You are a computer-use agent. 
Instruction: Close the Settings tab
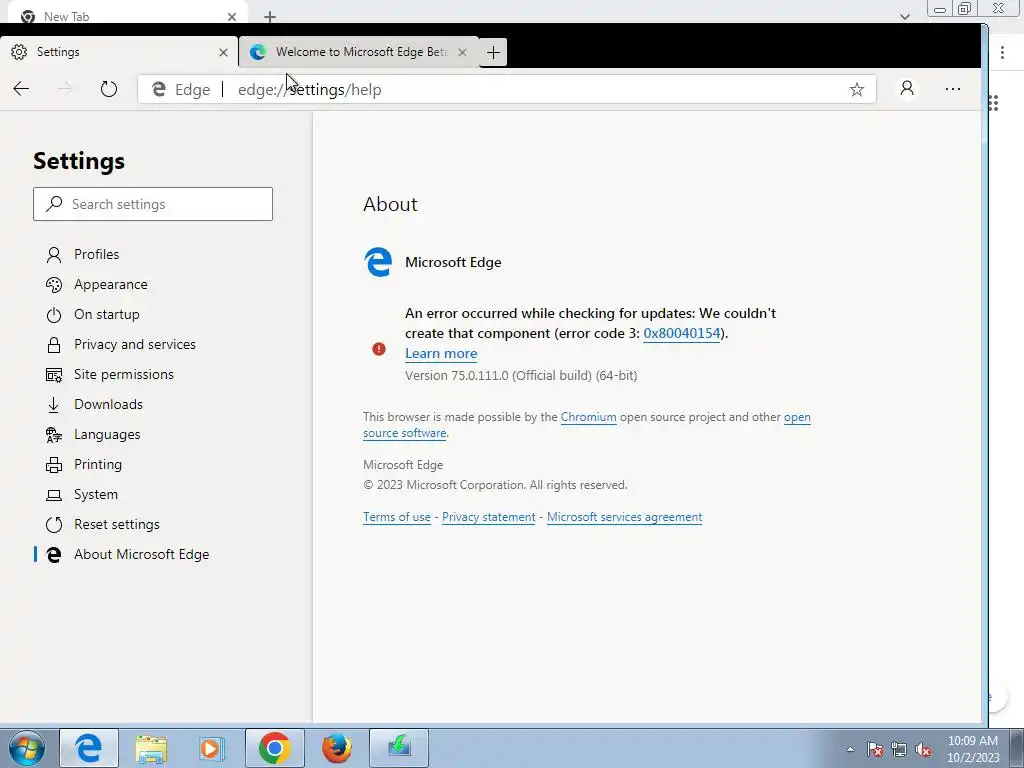pos(223,52)
